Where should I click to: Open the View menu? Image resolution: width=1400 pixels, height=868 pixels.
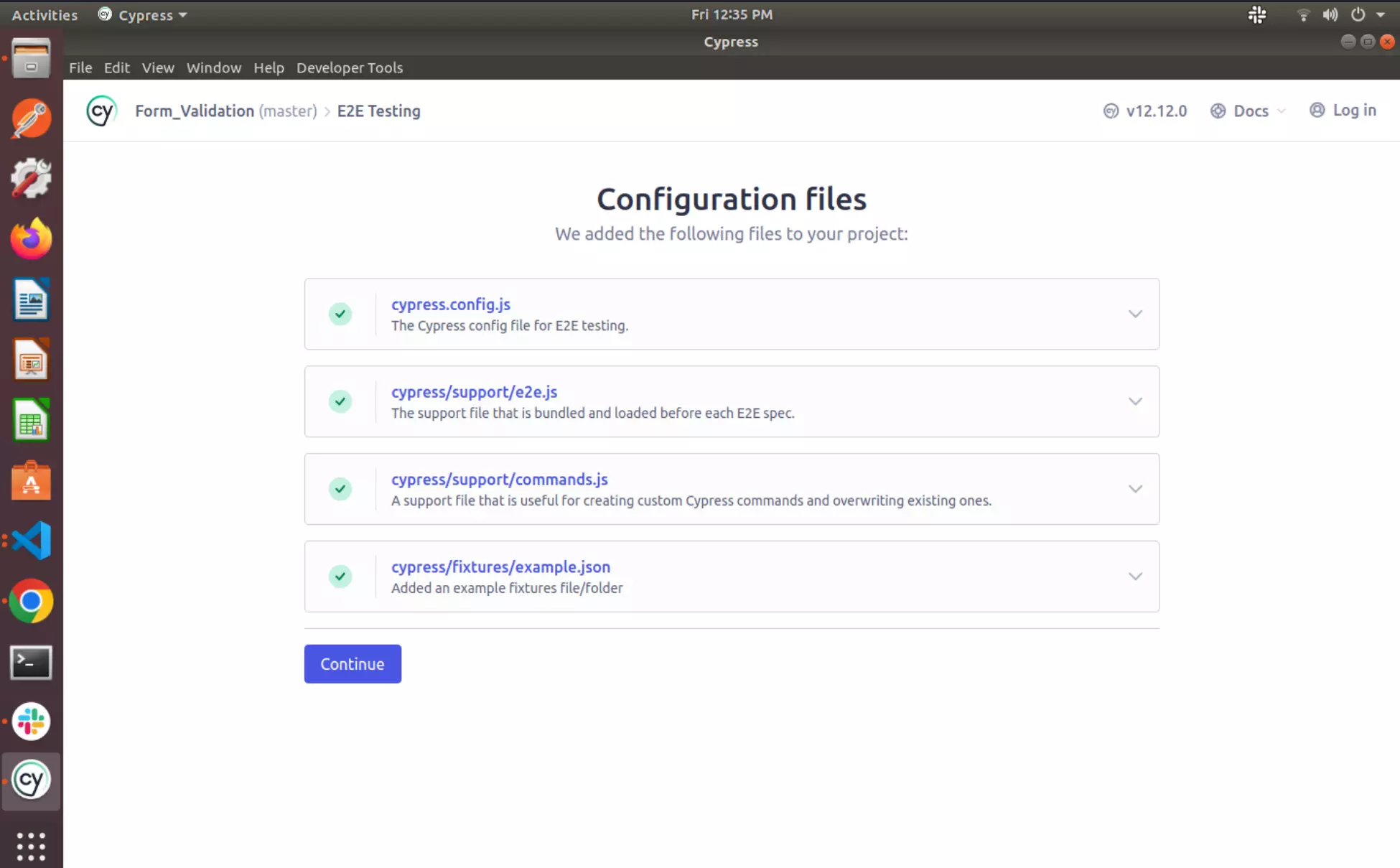coord(158,67)
